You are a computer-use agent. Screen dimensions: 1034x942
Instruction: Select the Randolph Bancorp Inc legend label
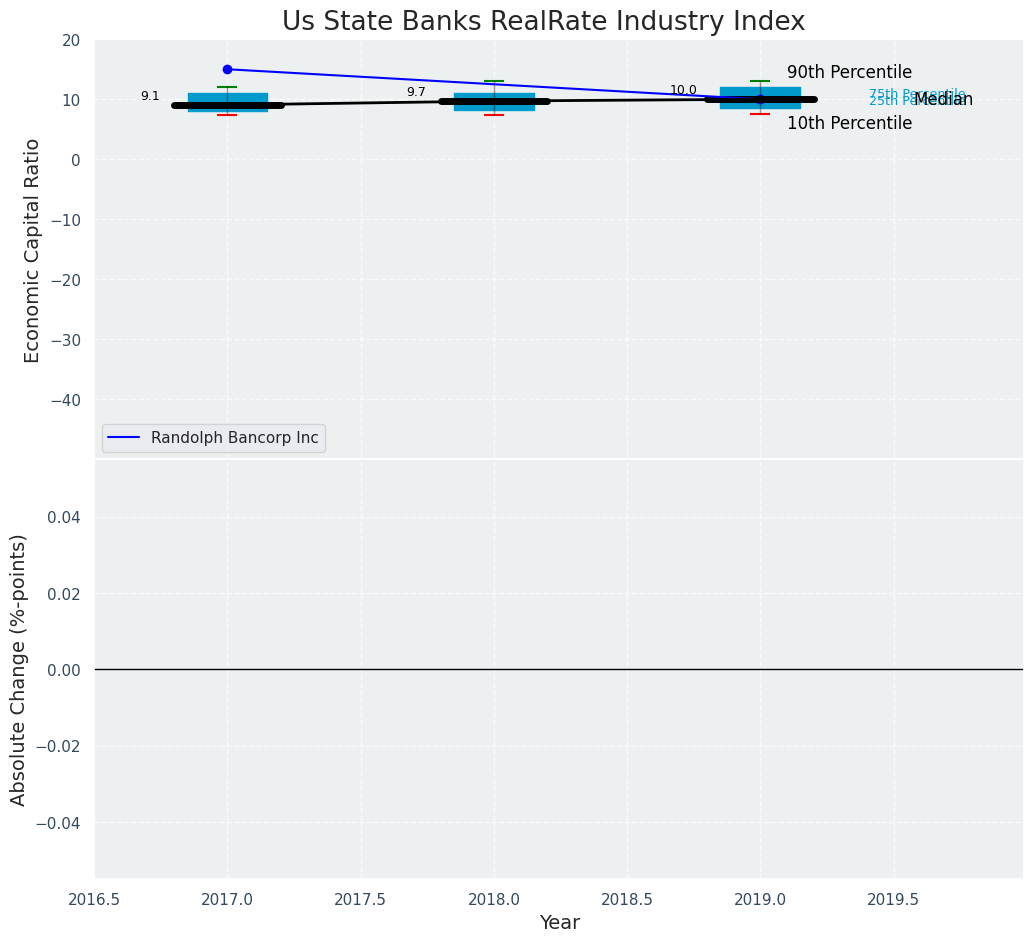click(x=234, y=438)
